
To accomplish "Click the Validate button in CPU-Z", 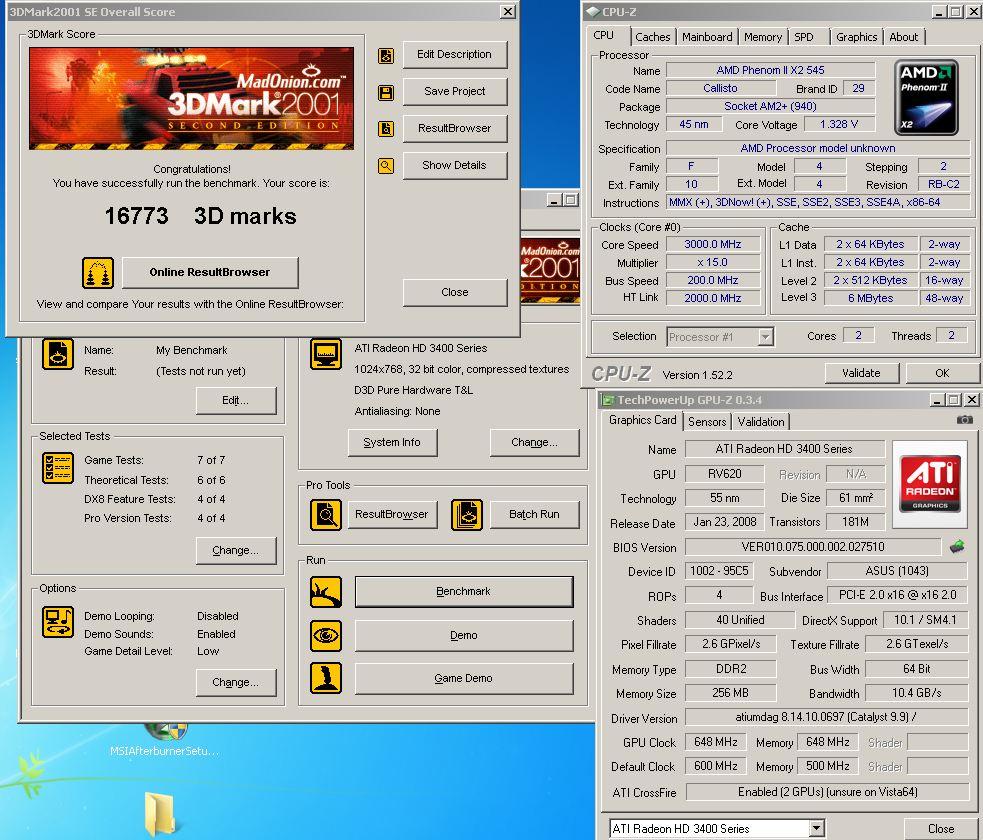I will (861, 374).
